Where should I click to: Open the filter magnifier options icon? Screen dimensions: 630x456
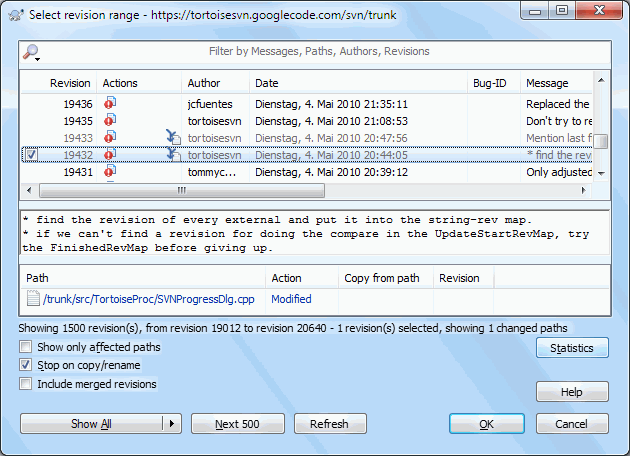pyautogui.click(x=31, y=52)
